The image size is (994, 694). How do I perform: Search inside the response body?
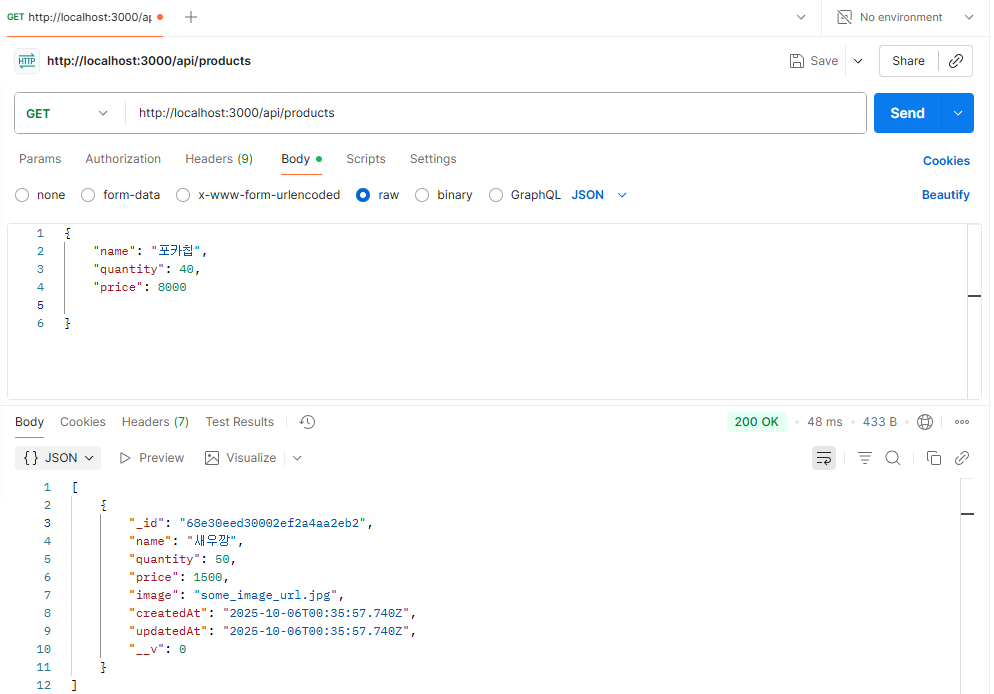pyautogui.click(x=893, y=458)
